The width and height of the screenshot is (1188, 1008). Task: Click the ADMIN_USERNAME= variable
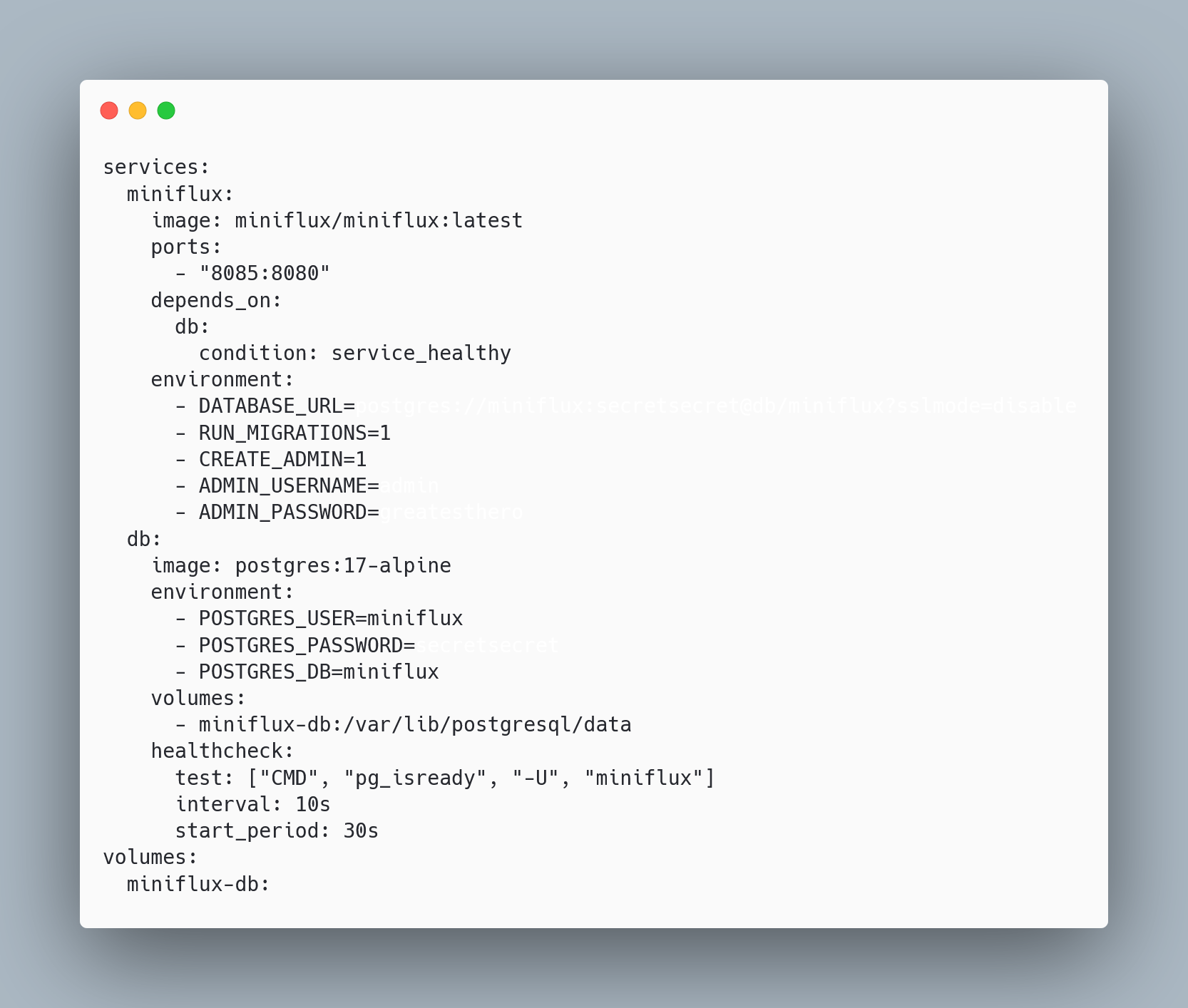pos(289,485)
